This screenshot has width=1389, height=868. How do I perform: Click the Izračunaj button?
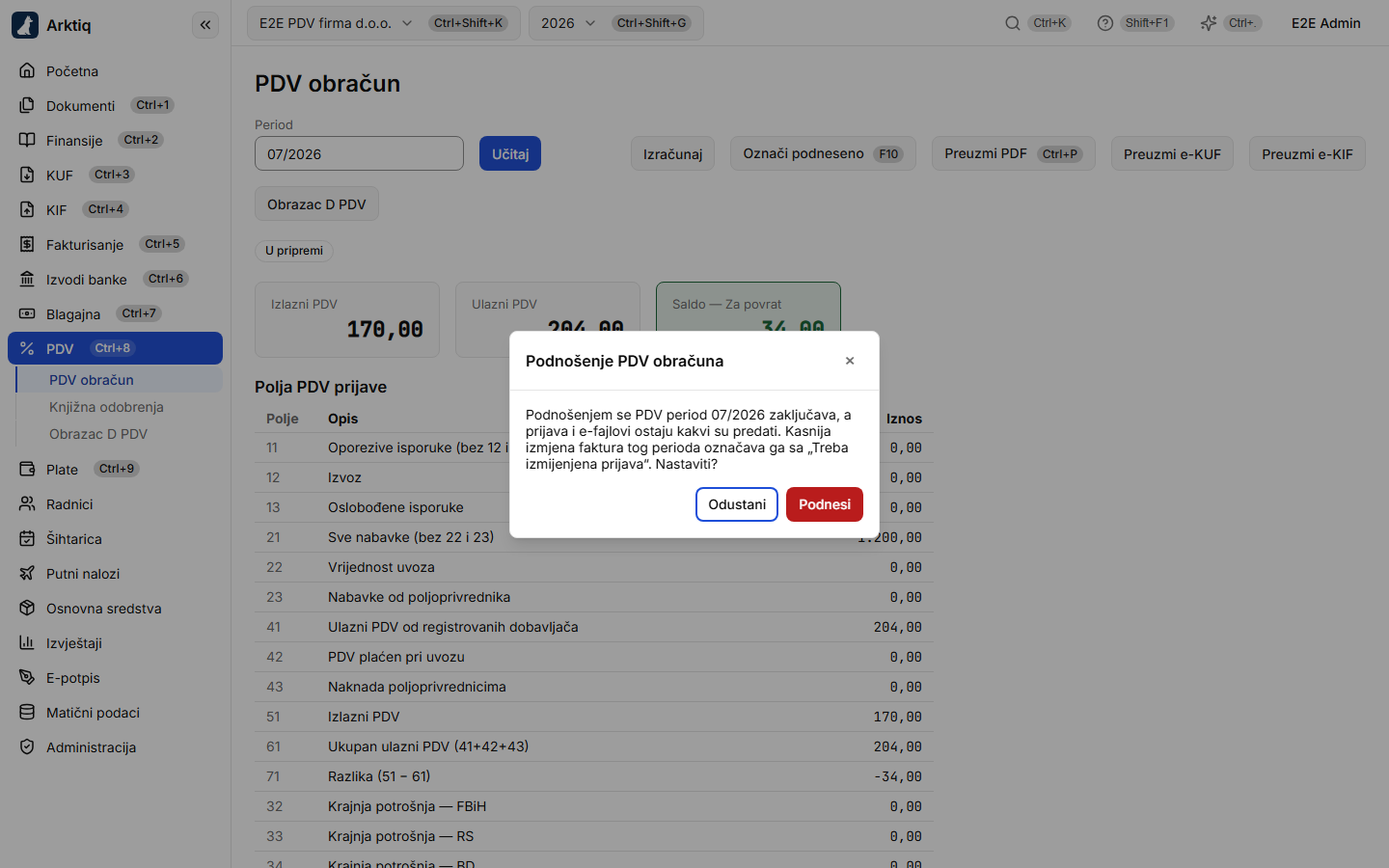click(673, 153)
